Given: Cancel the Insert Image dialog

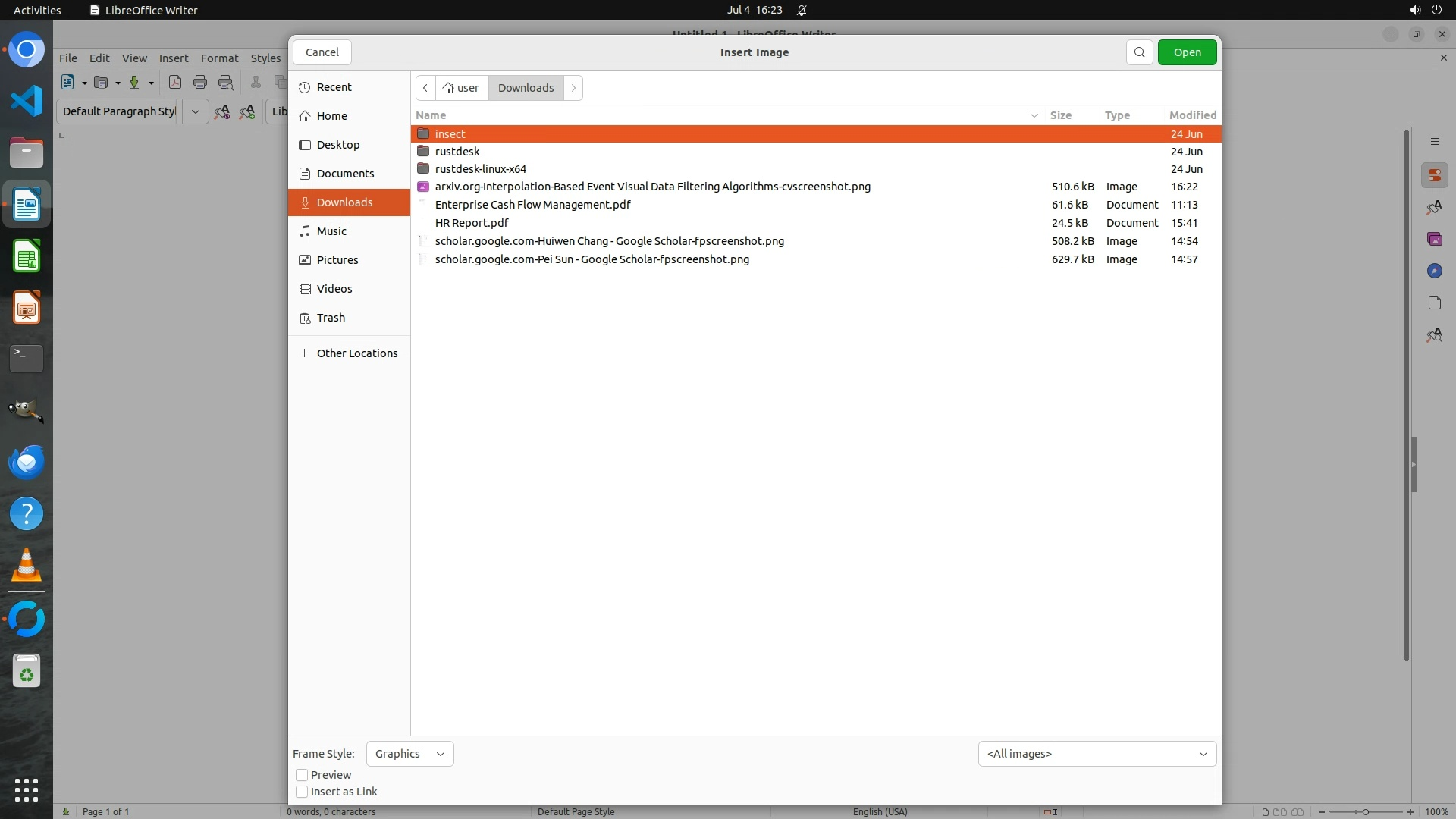Looking at the screenshot, I should 322,52.
